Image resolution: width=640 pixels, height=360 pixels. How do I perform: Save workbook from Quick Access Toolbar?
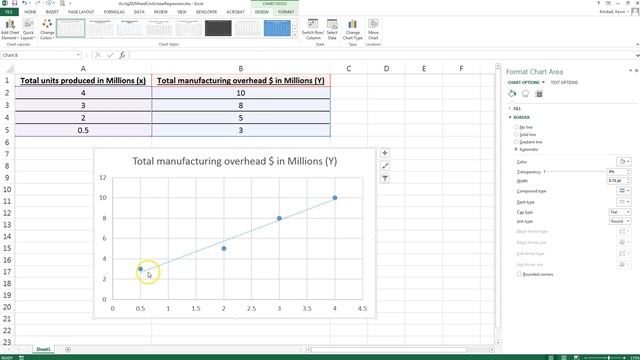14,3
